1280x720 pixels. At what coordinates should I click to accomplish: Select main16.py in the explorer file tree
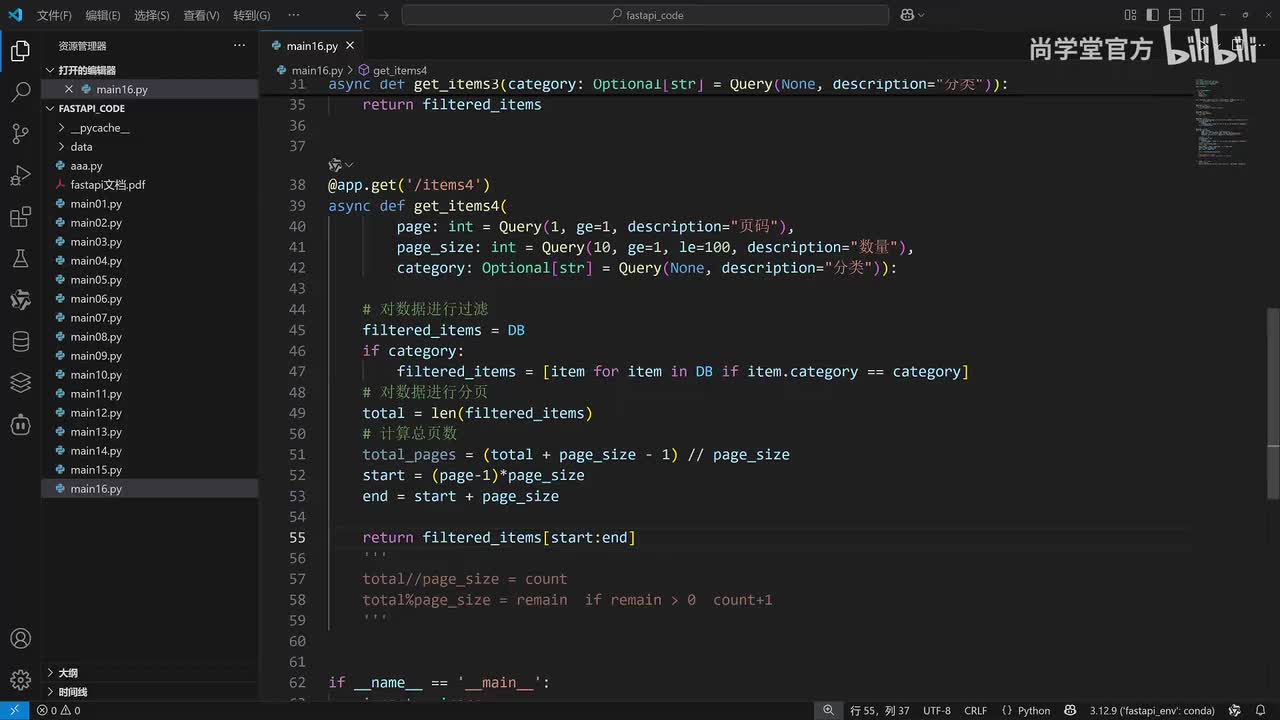(150, 489)
